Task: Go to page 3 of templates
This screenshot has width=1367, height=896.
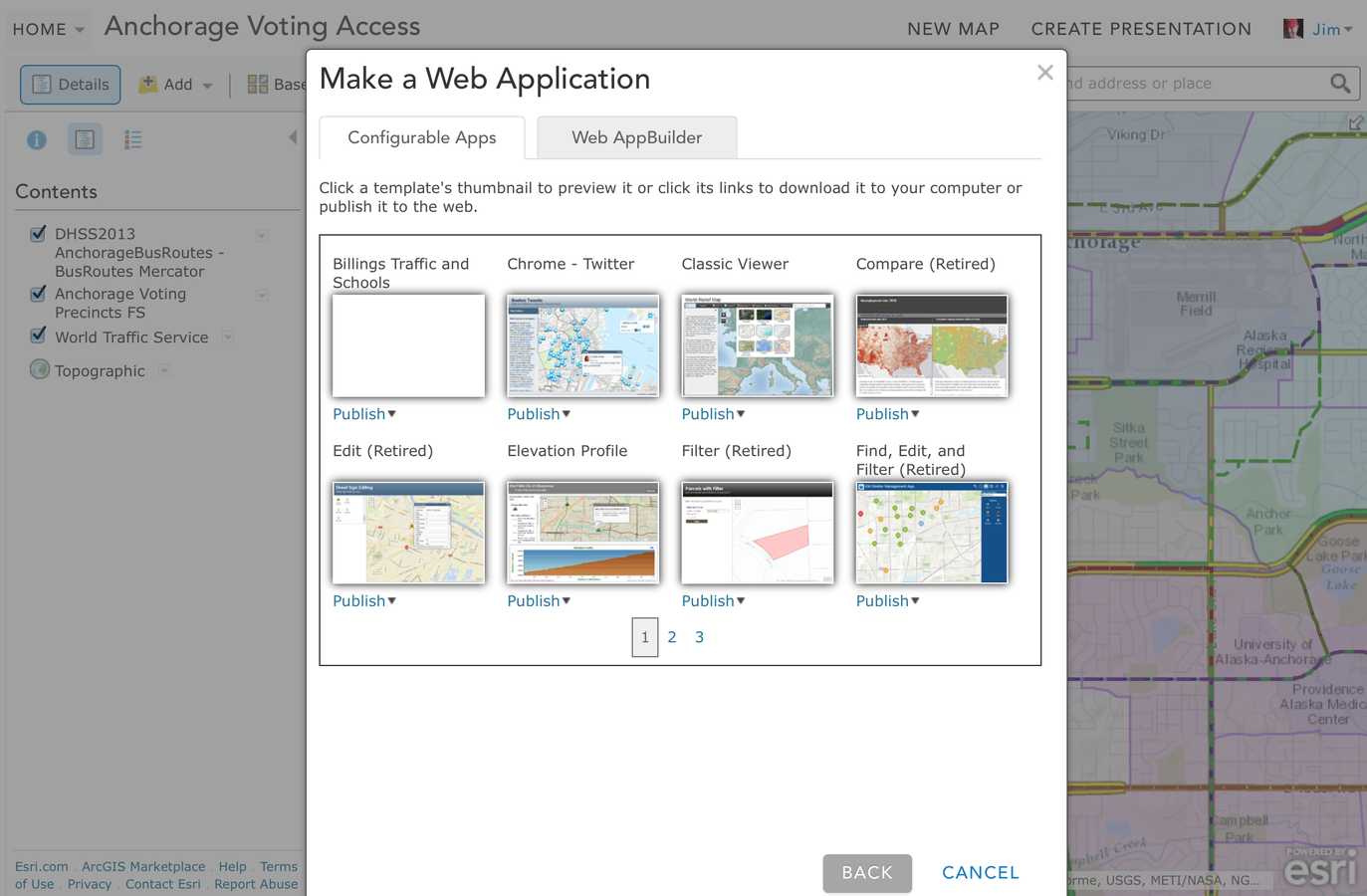Action: tap(699, 637)
